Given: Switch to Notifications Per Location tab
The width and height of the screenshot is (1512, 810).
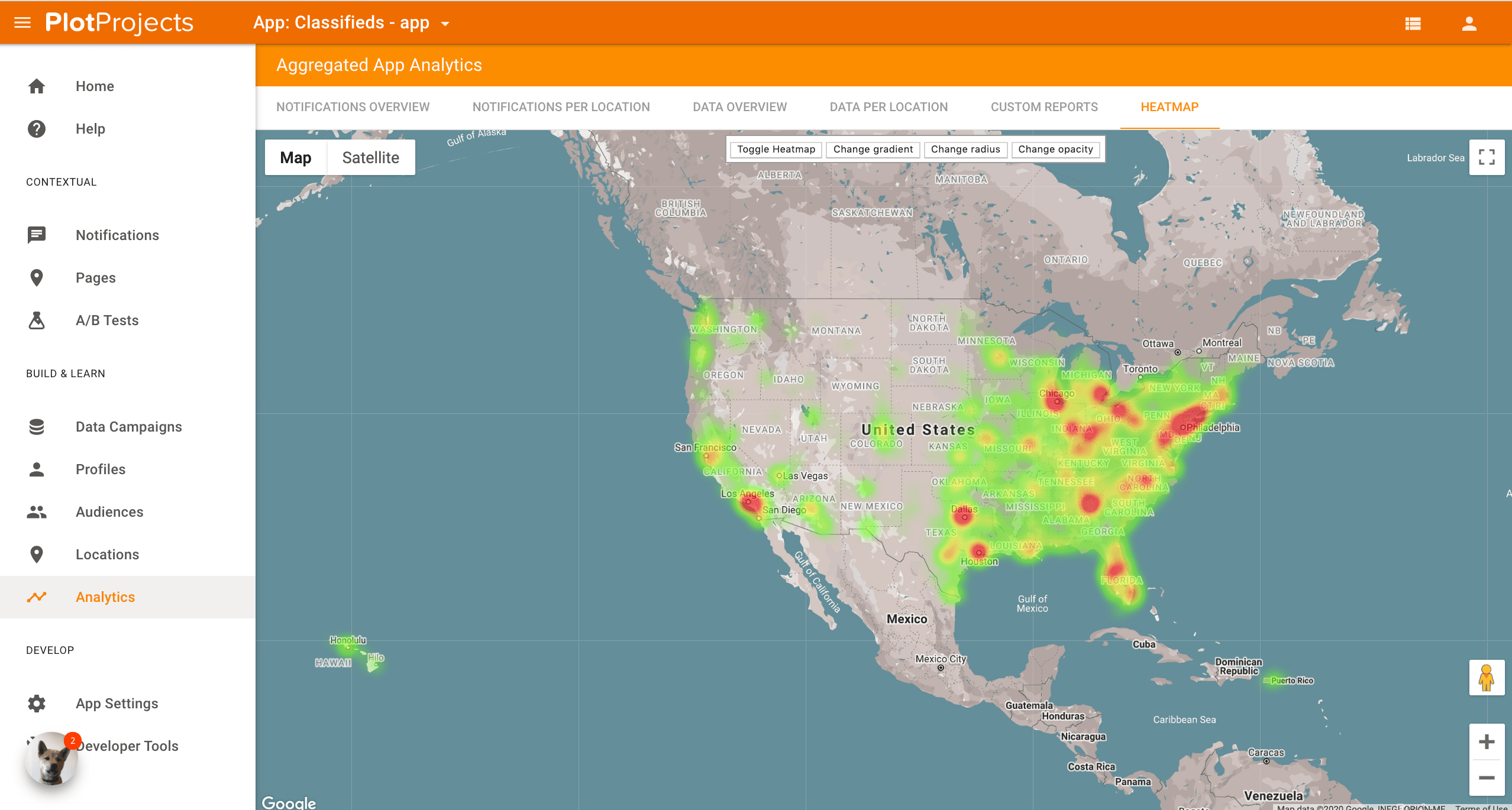Looking at the screenshot, I should click(561, 107).
